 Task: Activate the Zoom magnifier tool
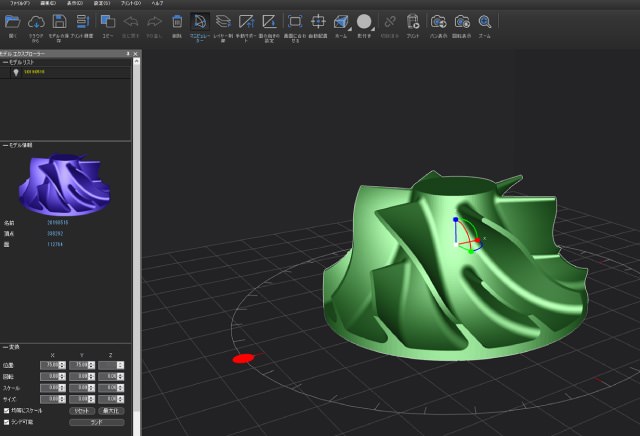(x=485, y=21)
